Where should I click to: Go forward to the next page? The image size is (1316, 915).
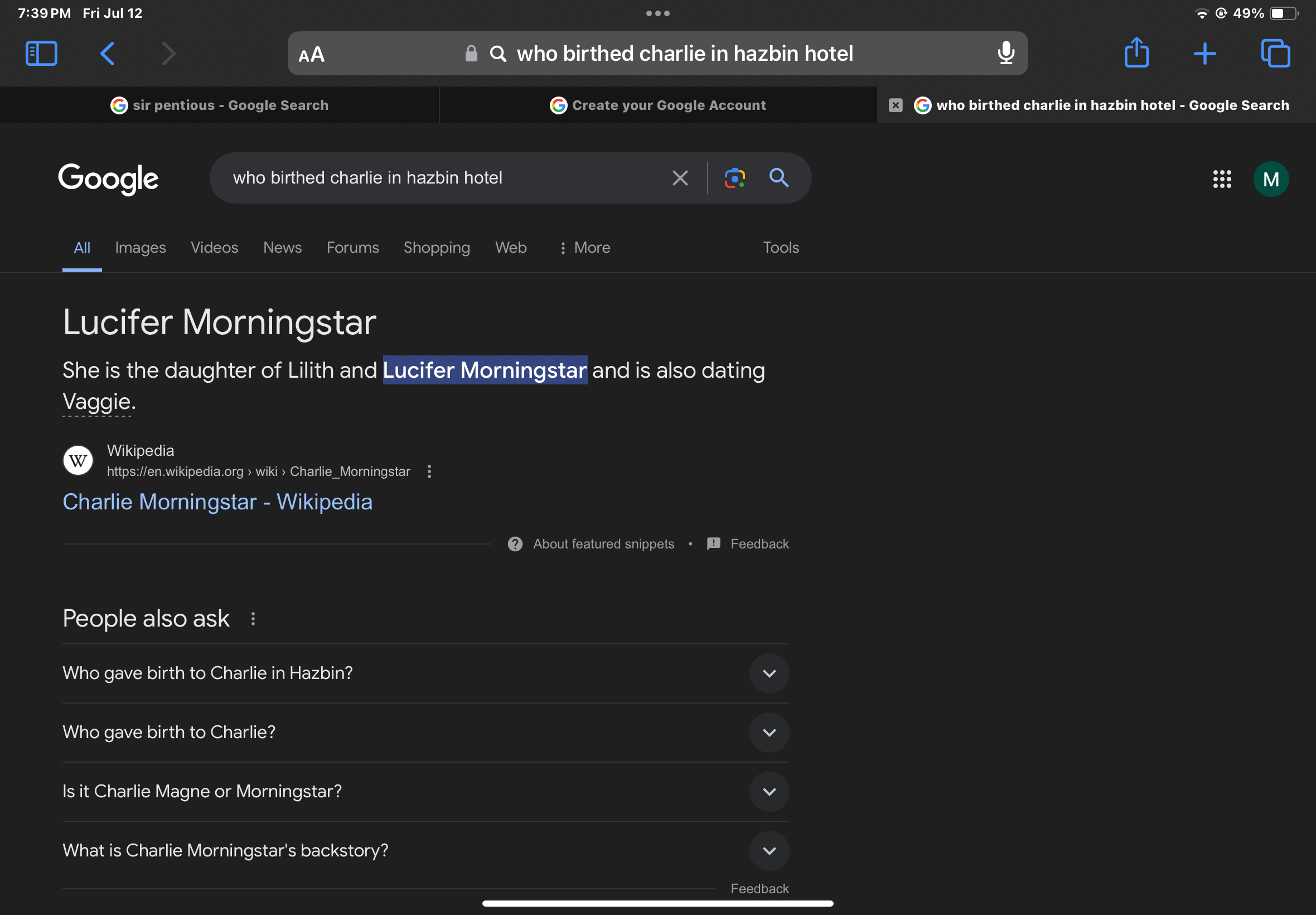click(168, 54)
